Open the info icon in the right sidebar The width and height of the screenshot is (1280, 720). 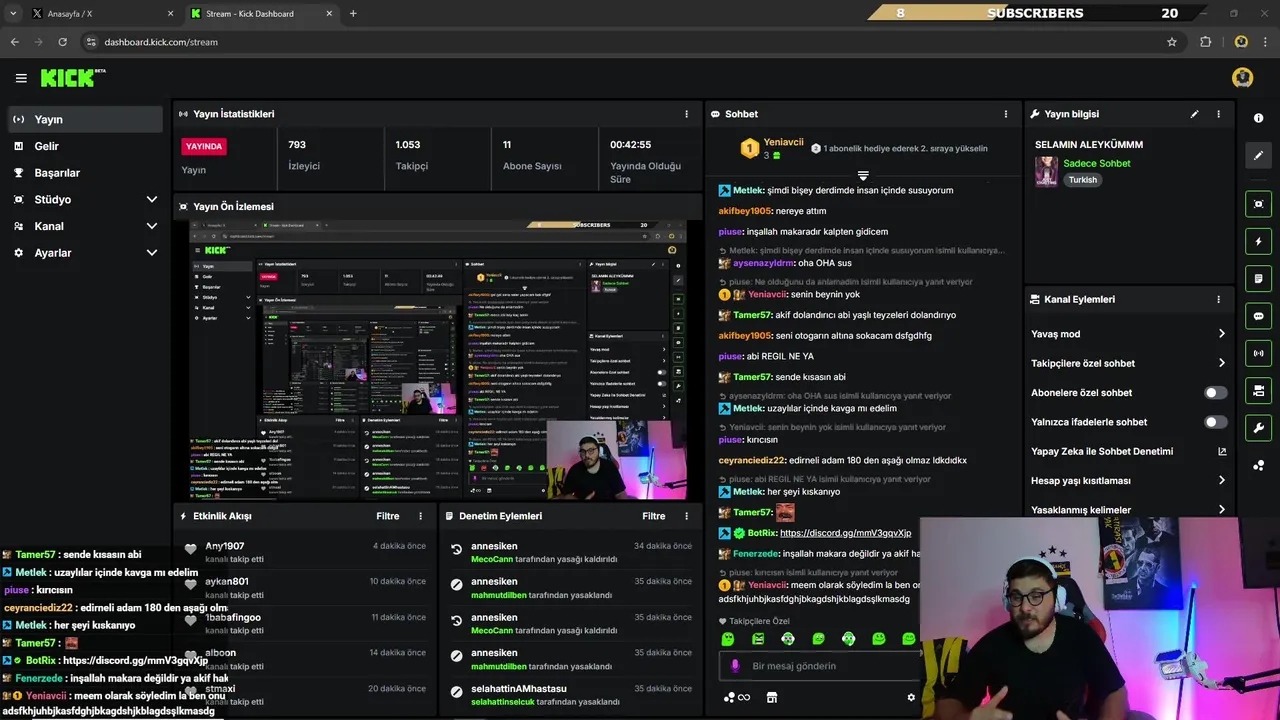click(x=1258, y=118)
